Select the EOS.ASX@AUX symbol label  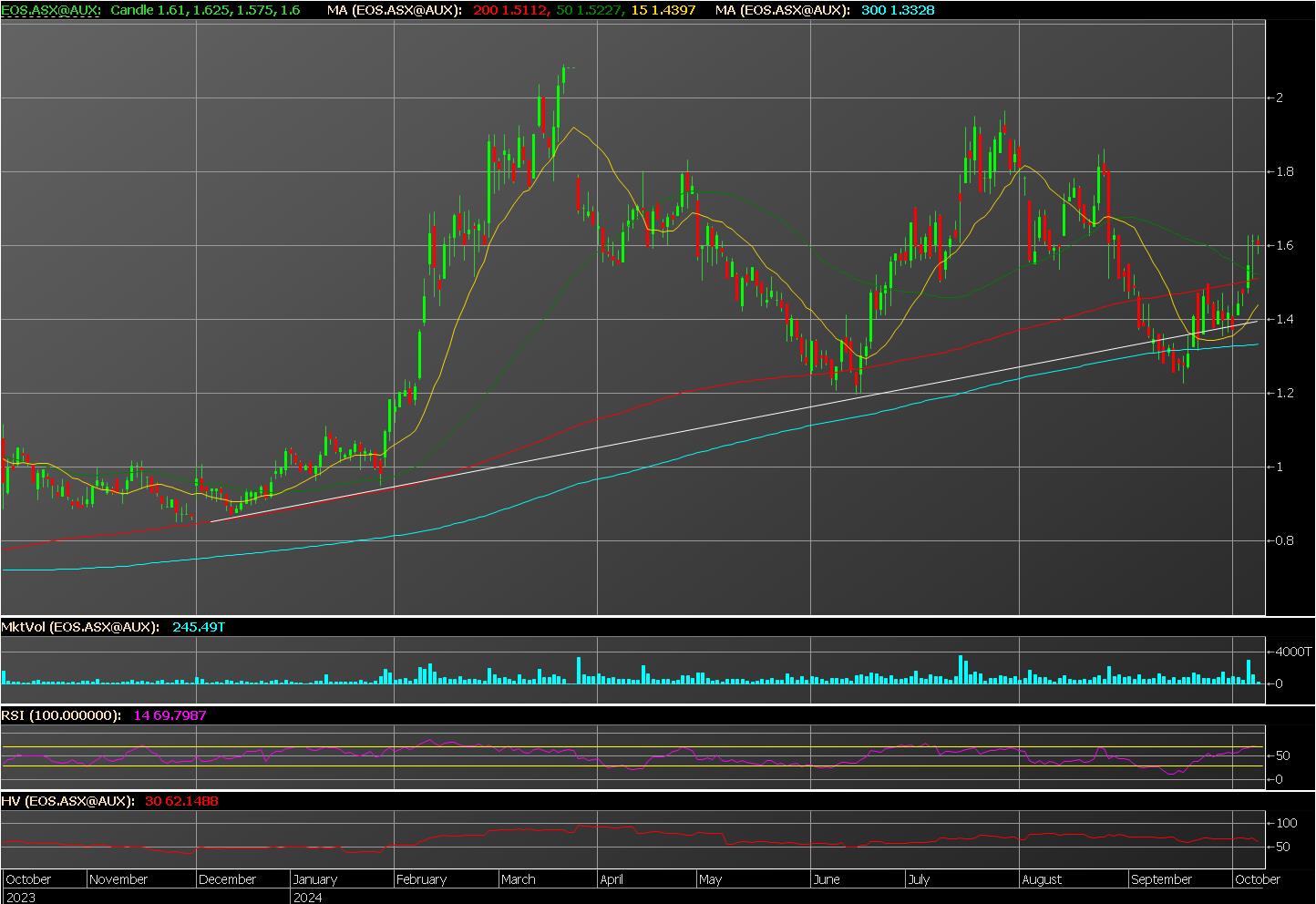tap(51, 10)
